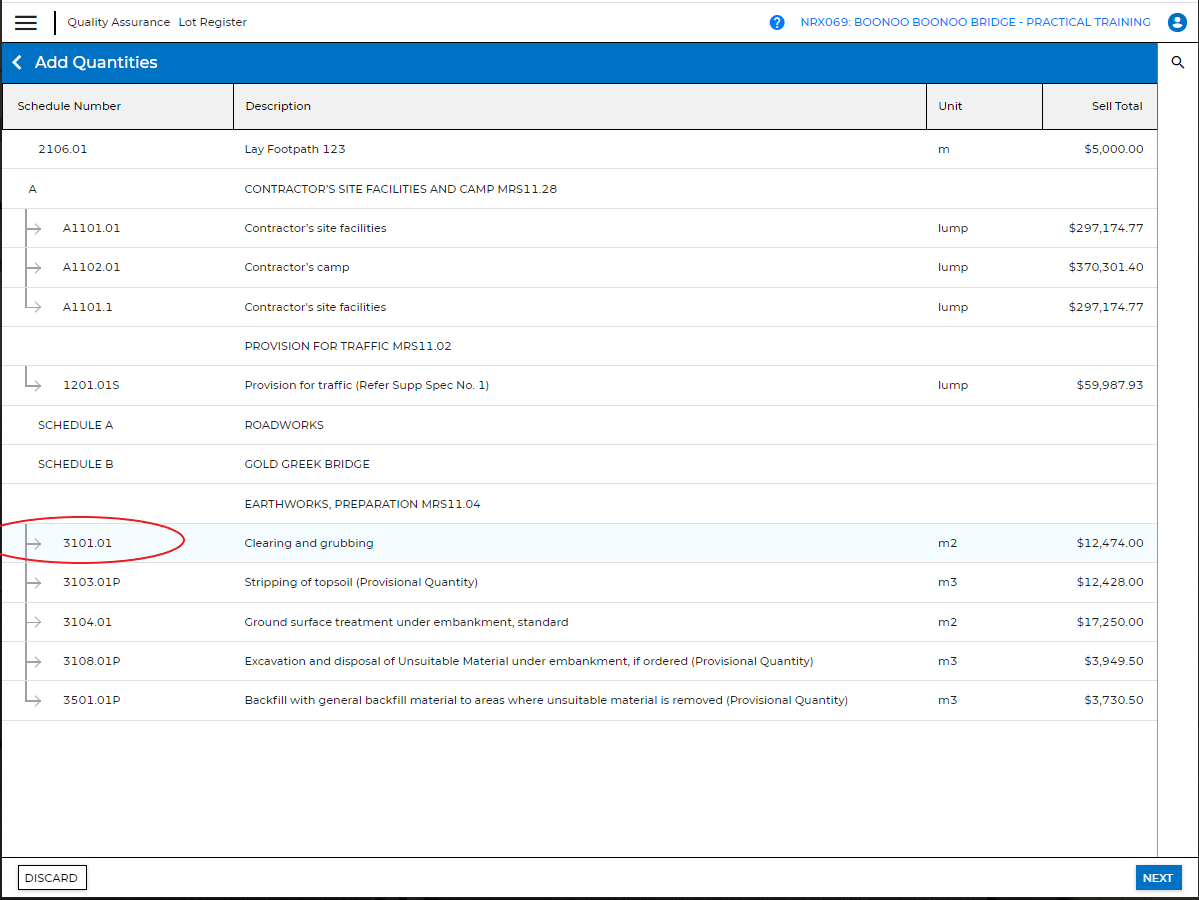Screen dimensions: 1199x900
Task: Select schedule item 3104.01
Action: tap(87, 622)
